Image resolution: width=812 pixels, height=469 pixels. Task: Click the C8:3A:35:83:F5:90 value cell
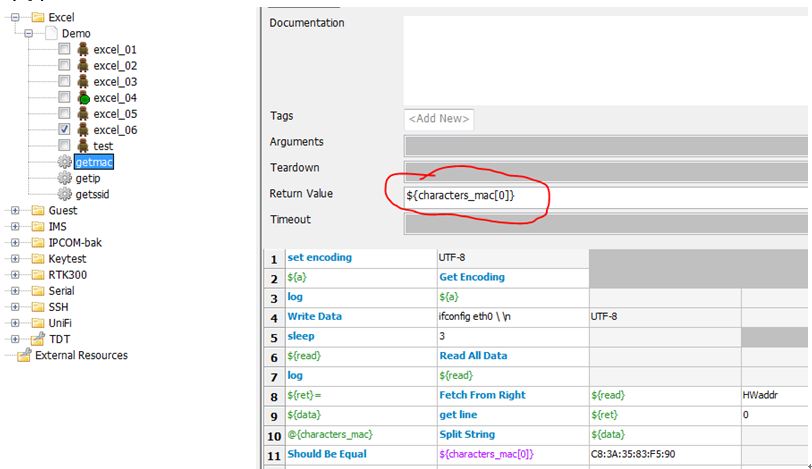pos(665,455)
